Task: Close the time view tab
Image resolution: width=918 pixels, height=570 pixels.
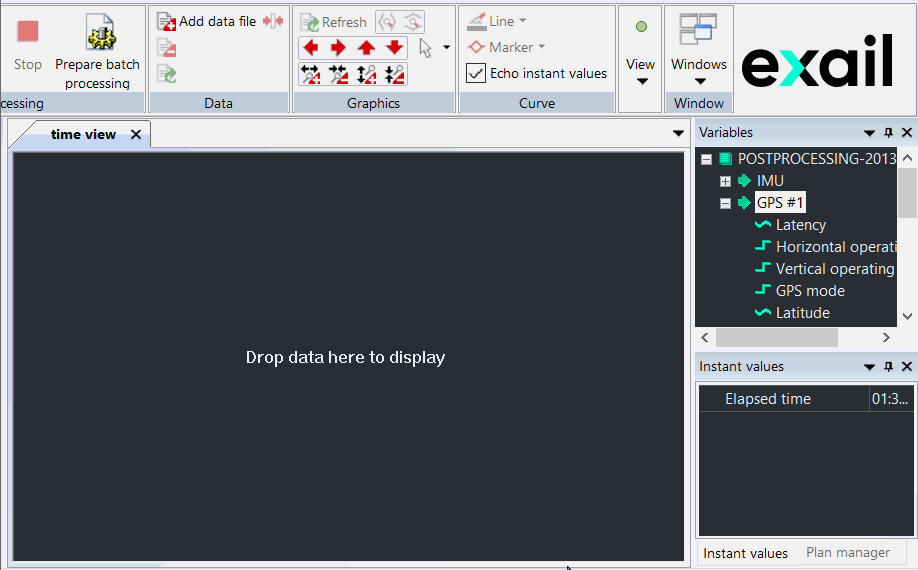Action: pos(136,134)
